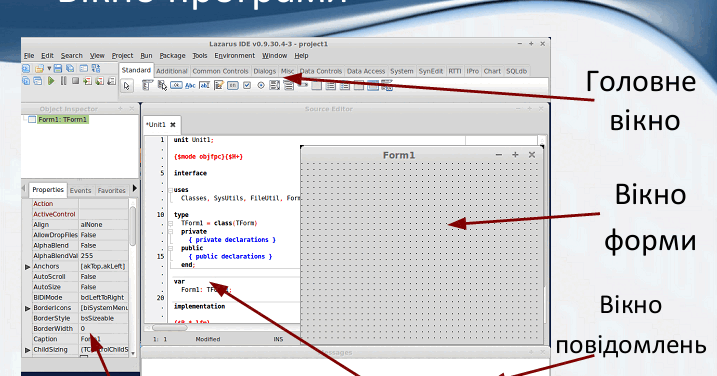Click the Toggle Form/Unit icon
Screen dimensions: 717x376
96,69
